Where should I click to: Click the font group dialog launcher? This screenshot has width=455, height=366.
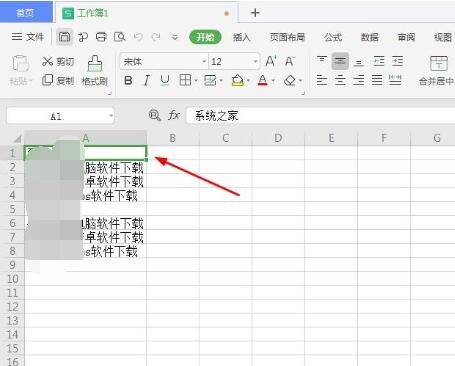click(x=303, y=93)
